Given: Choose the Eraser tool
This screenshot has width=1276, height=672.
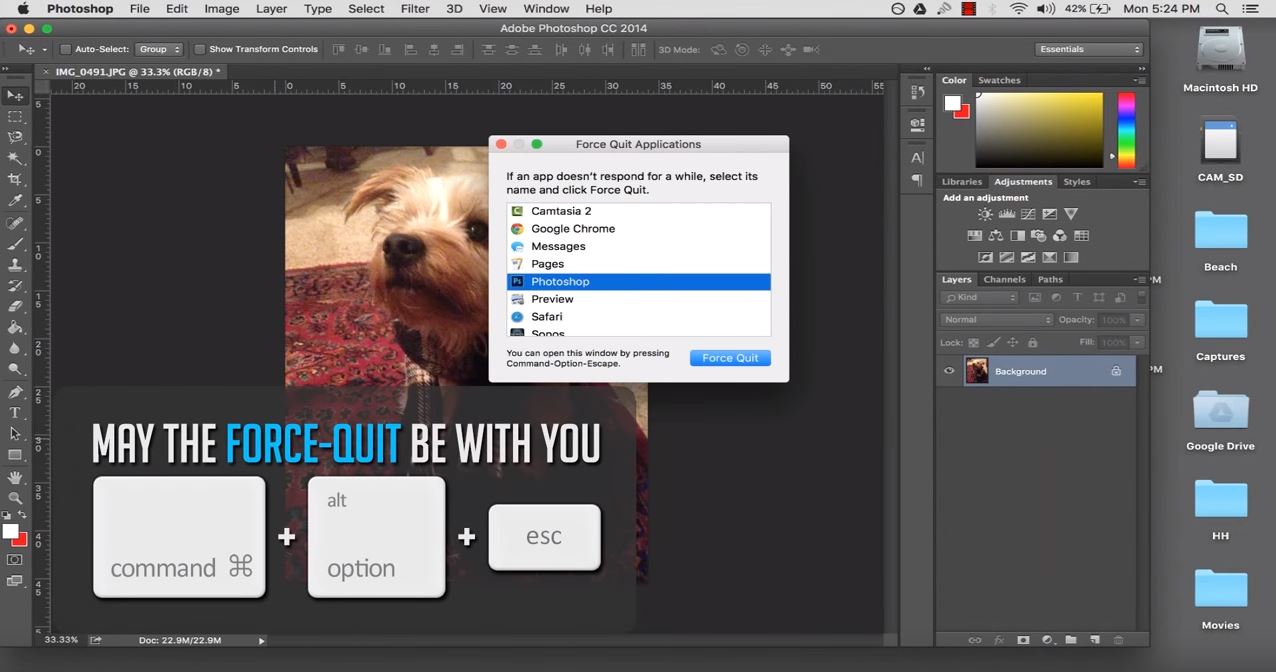Looking at the screenshot, I should [x=15, y=306].
